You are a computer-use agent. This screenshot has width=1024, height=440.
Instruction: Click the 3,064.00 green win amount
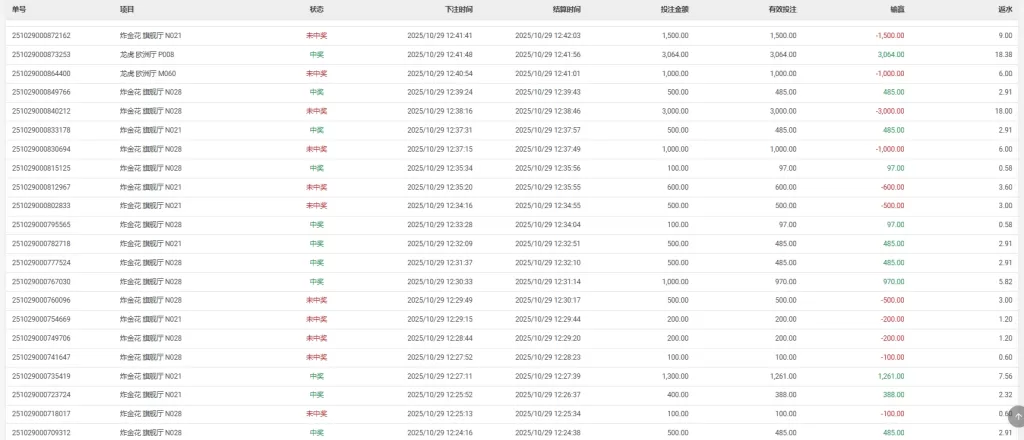890,54
